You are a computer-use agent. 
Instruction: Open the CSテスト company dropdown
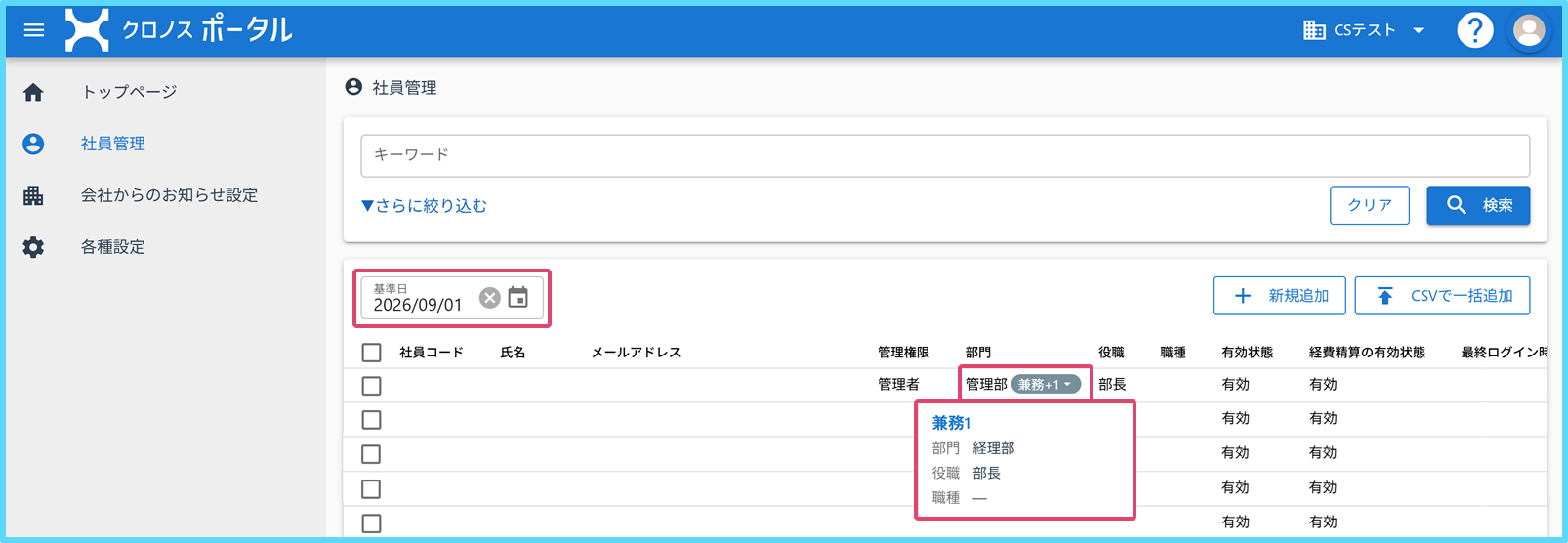1365,30
